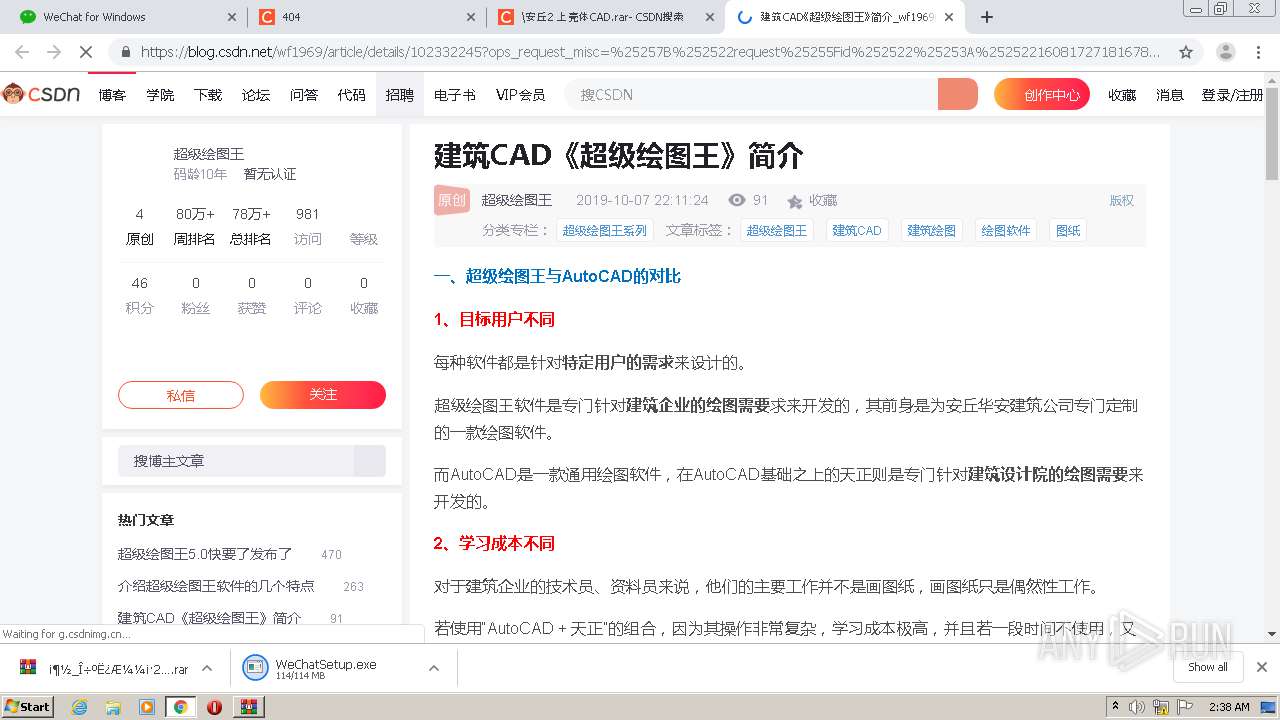Image resolution: width=1280 pixels, height=720 pixels.
Task: Click the view count eye icon
Action: pos(737,200)
